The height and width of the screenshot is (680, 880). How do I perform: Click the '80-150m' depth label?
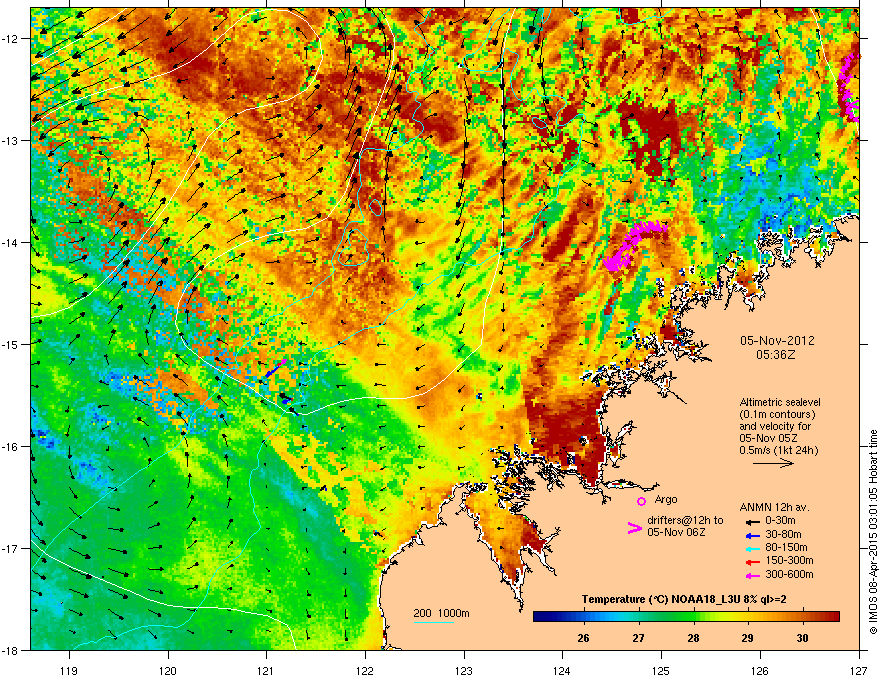tap(786, 548)
